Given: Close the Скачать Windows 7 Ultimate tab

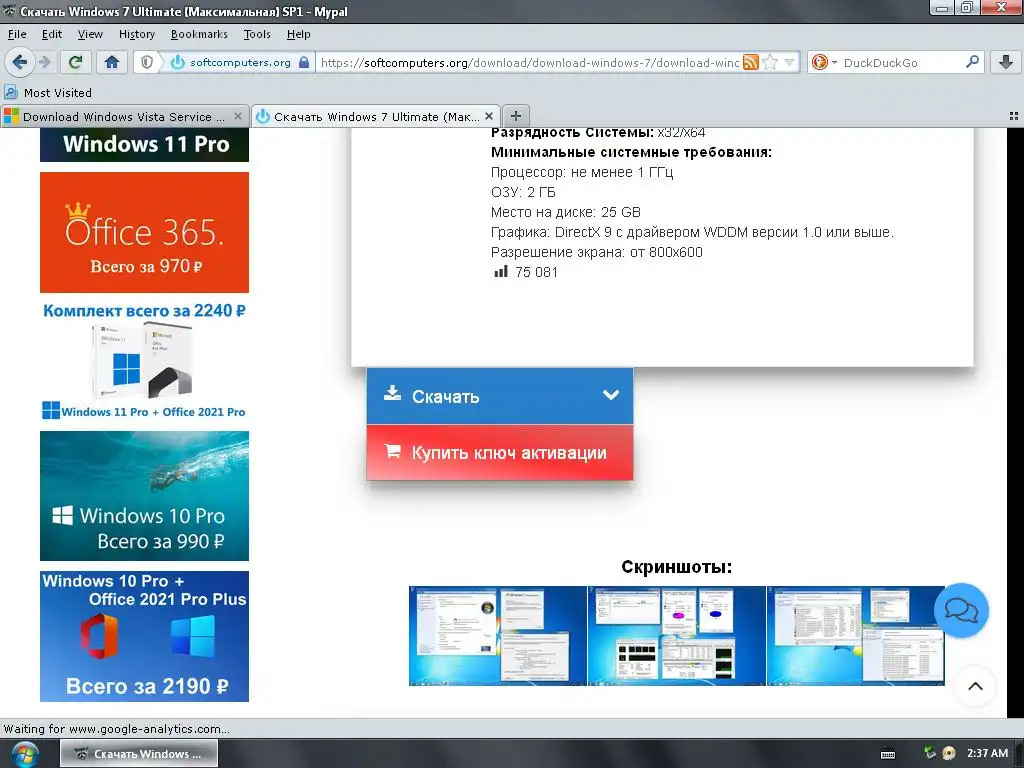Looking at the screenshot, I should click(488, 116).
